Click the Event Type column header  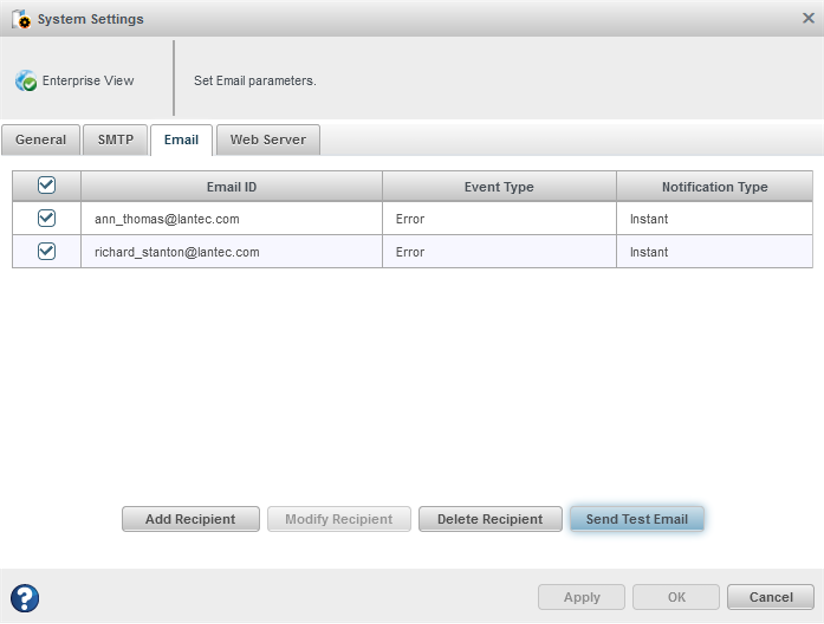coord(498,187)
